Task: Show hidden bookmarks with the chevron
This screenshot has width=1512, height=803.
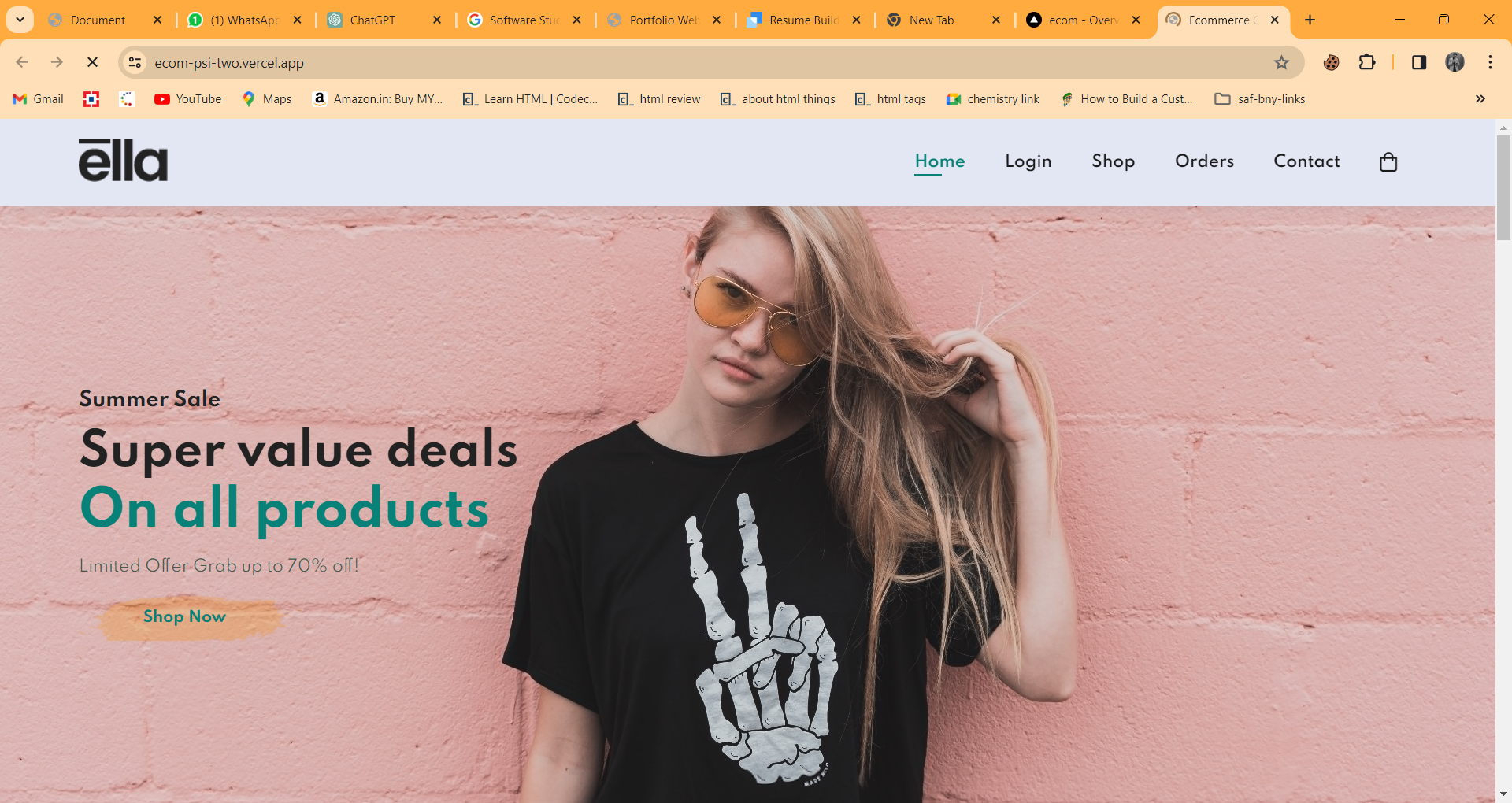Action: pos(1480,99)
